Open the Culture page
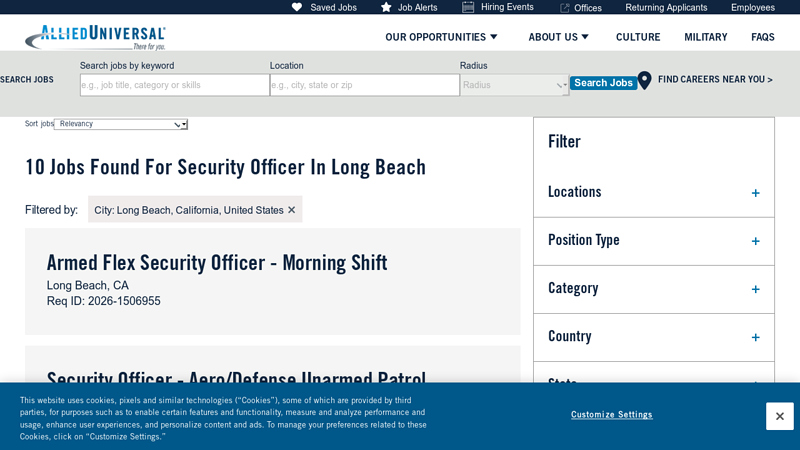This screenshot has width=800, height=450. 638,37
